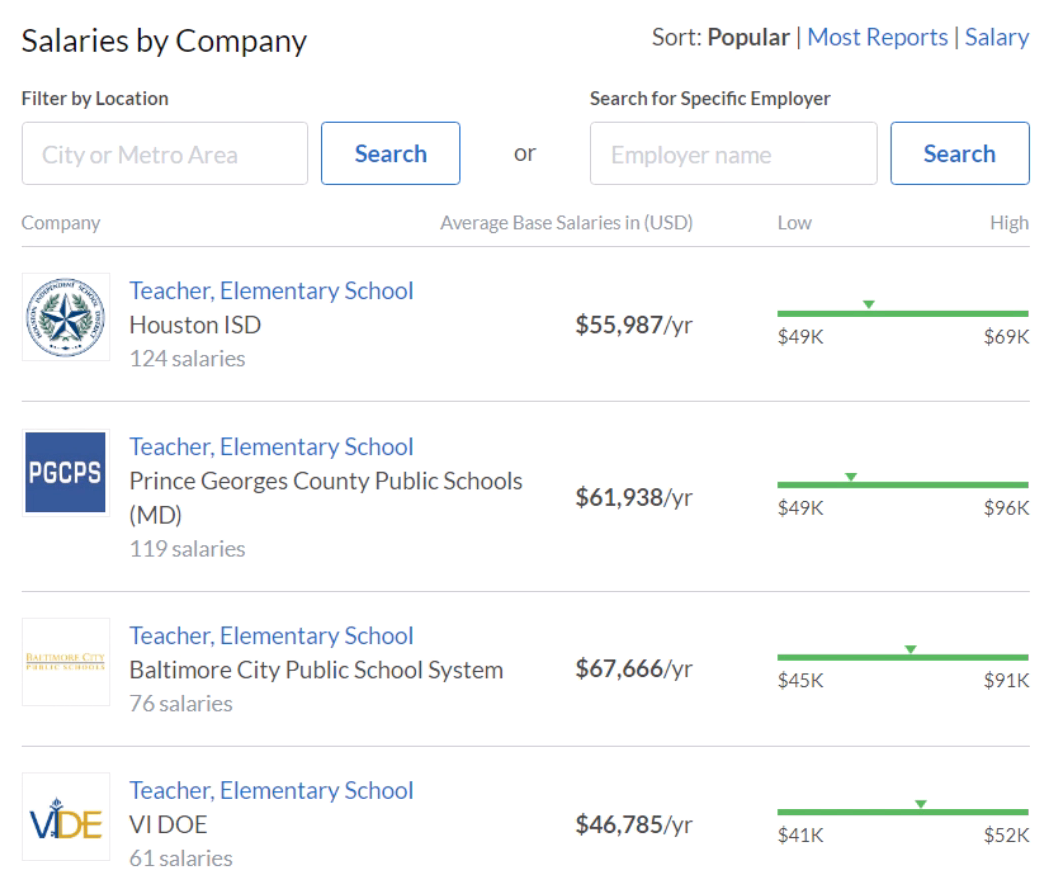View Baltimore City teacher salary page
This screenshot has height=893, width=1051.
(x=271, y=635)
